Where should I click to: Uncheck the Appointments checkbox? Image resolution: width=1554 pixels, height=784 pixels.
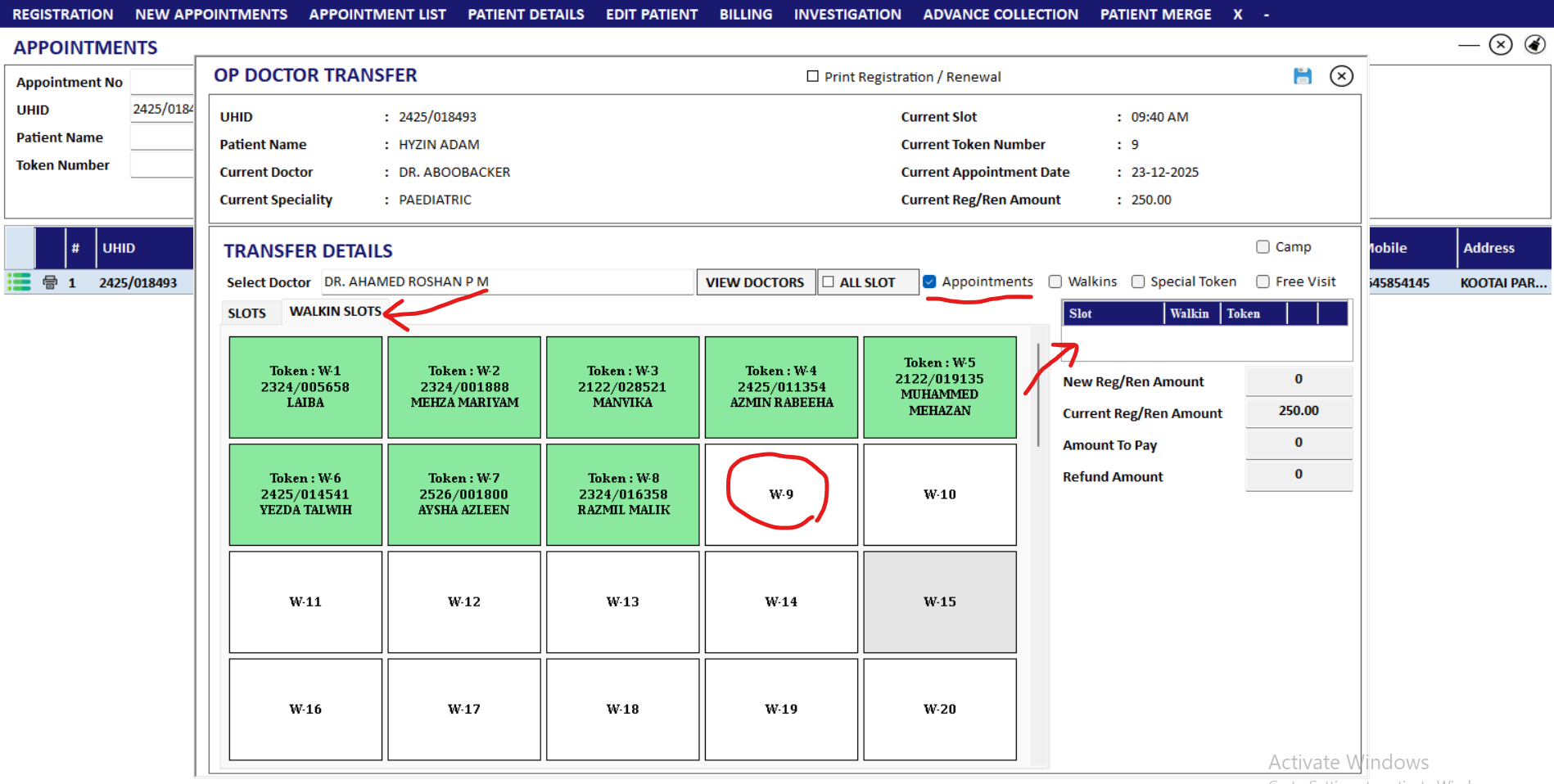[929, 282]
